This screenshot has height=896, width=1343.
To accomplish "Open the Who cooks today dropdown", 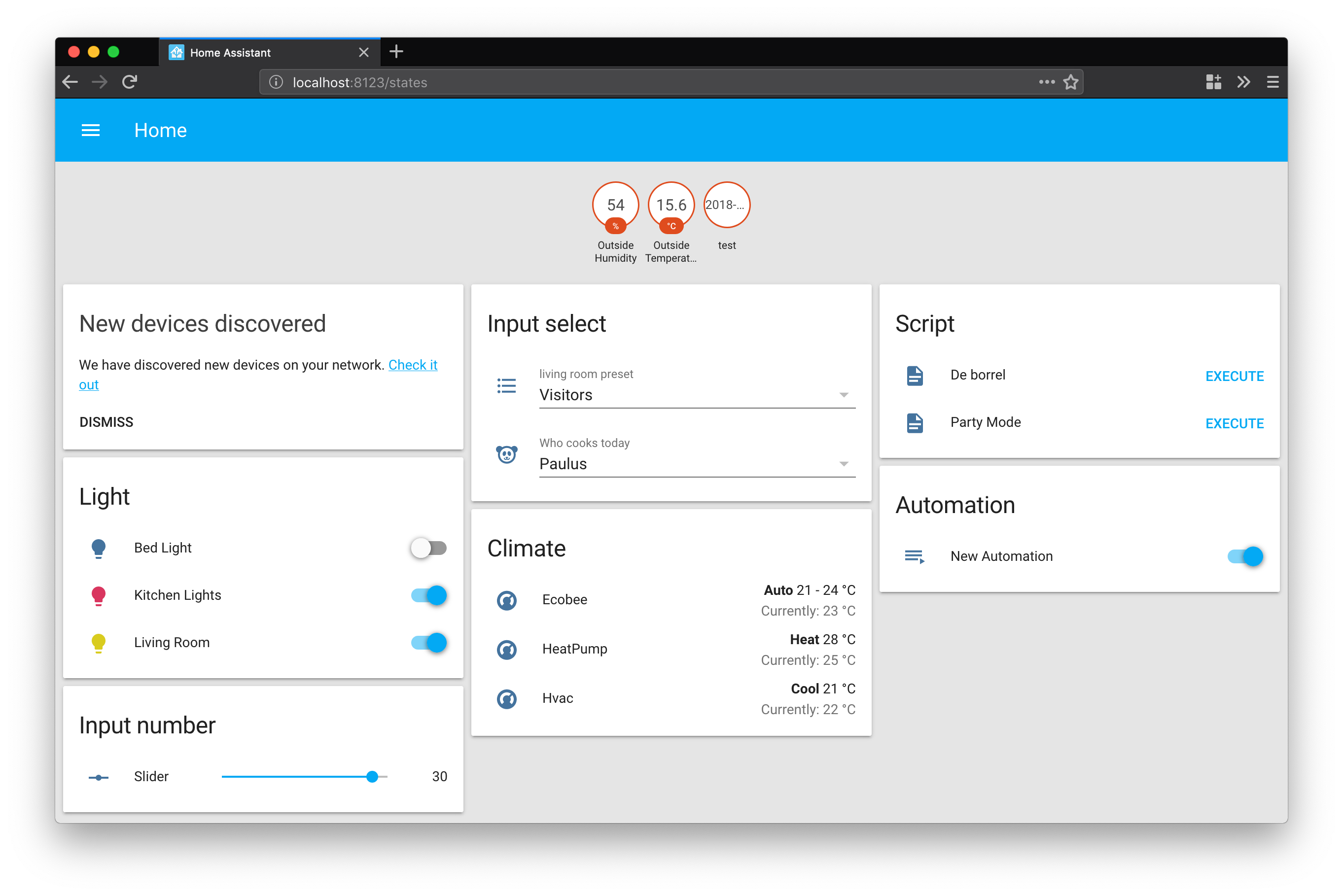I will click(697, 464).
